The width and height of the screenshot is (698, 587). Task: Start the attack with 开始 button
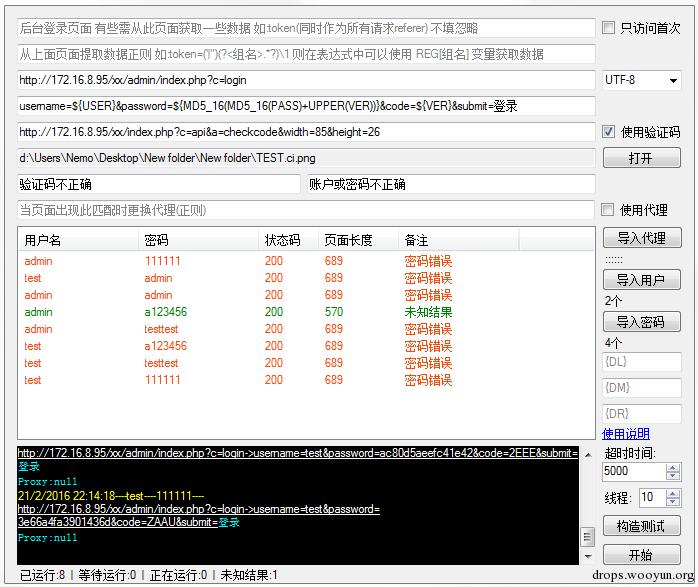tap(641, 555)
